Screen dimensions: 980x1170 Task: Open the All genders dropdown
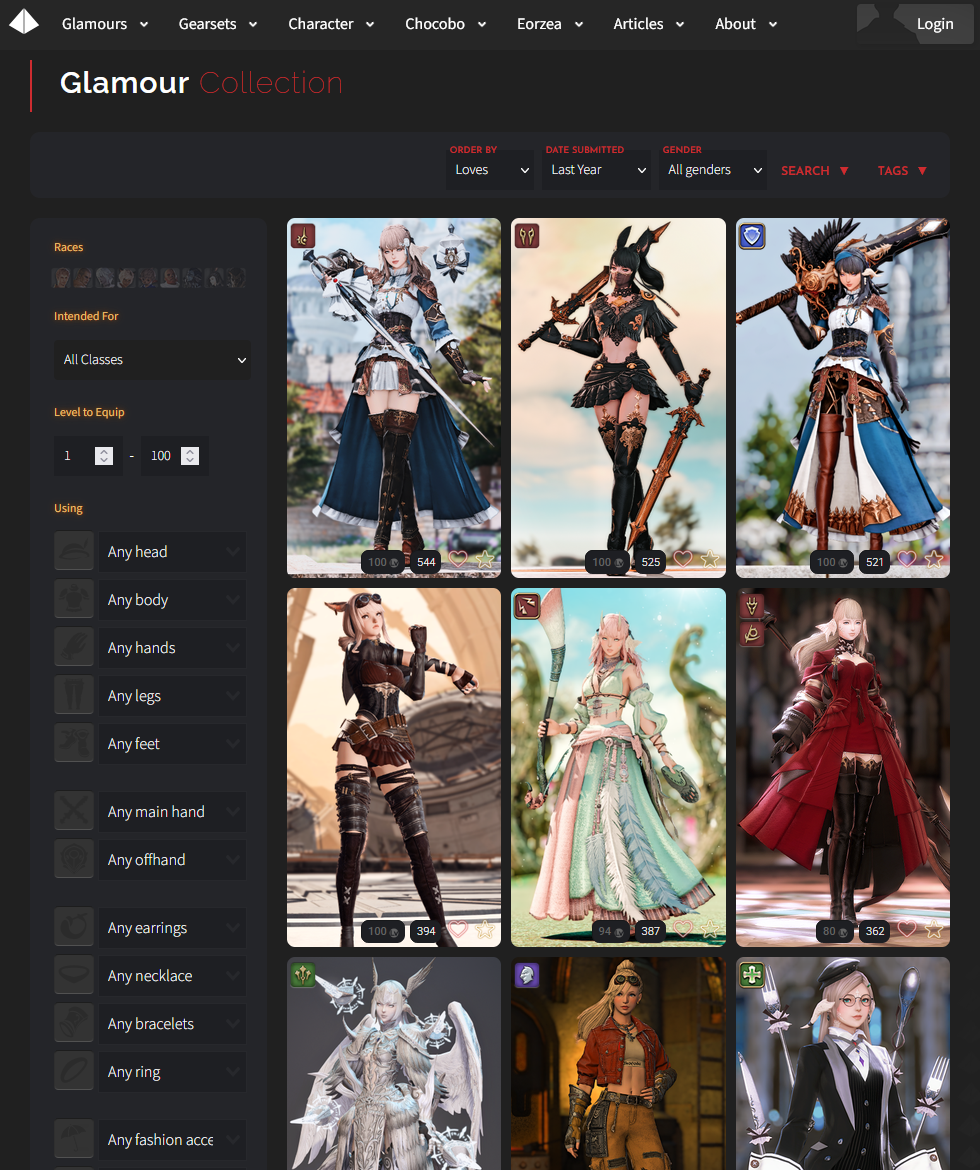(x=713, y=170)
